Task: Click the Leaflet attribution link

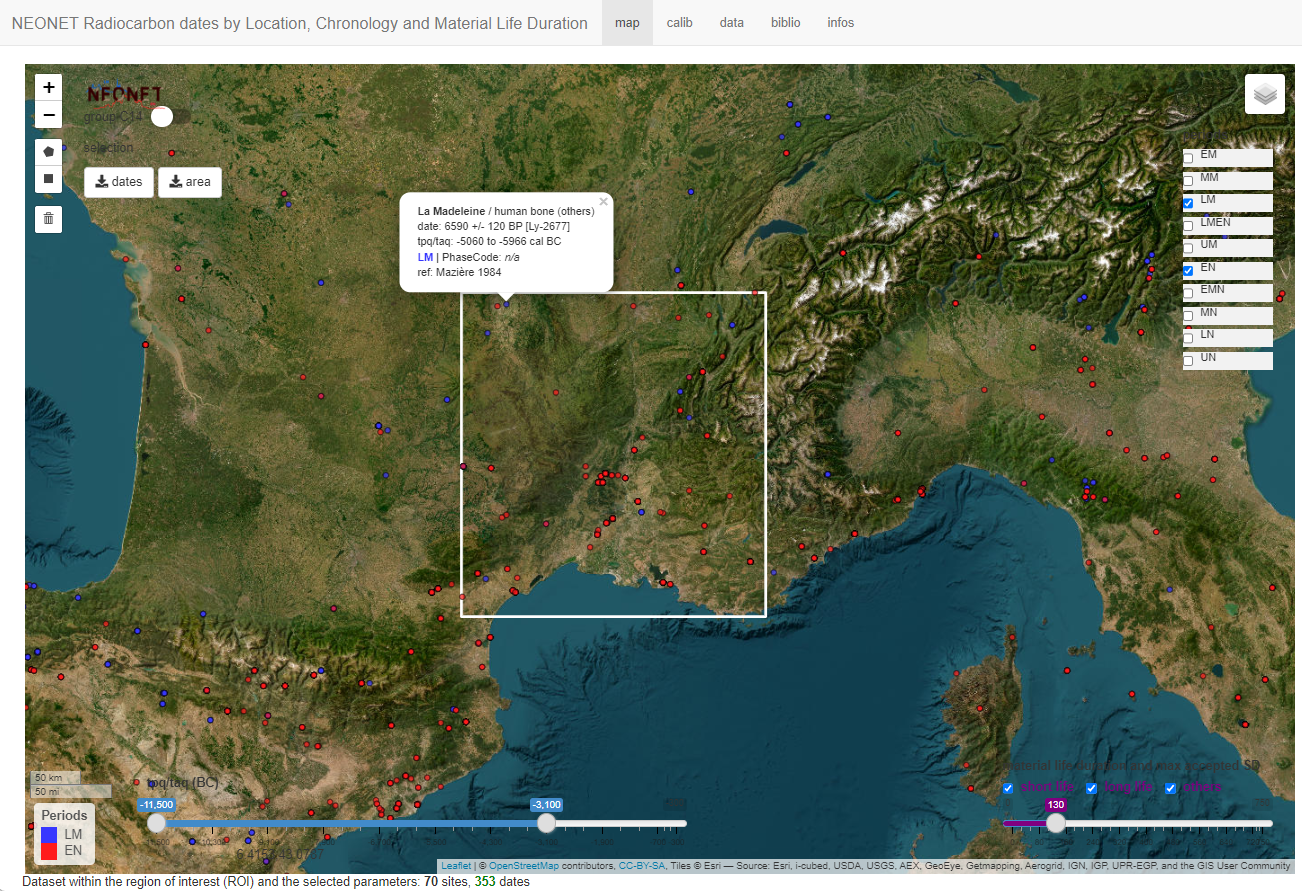Action: point(456,866)
